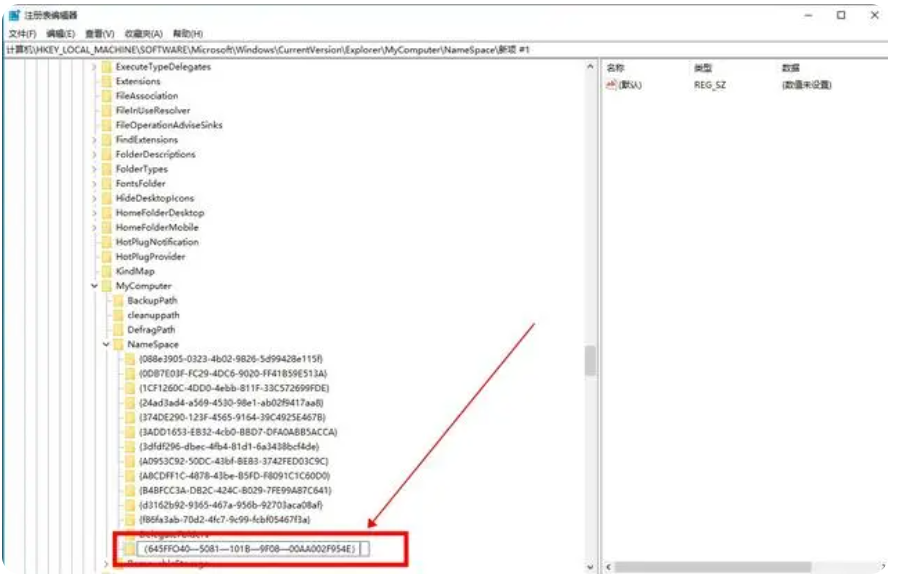Open the 查看(V) menu
This screenshot has height=576, width=898.
[x=100, y=34]
